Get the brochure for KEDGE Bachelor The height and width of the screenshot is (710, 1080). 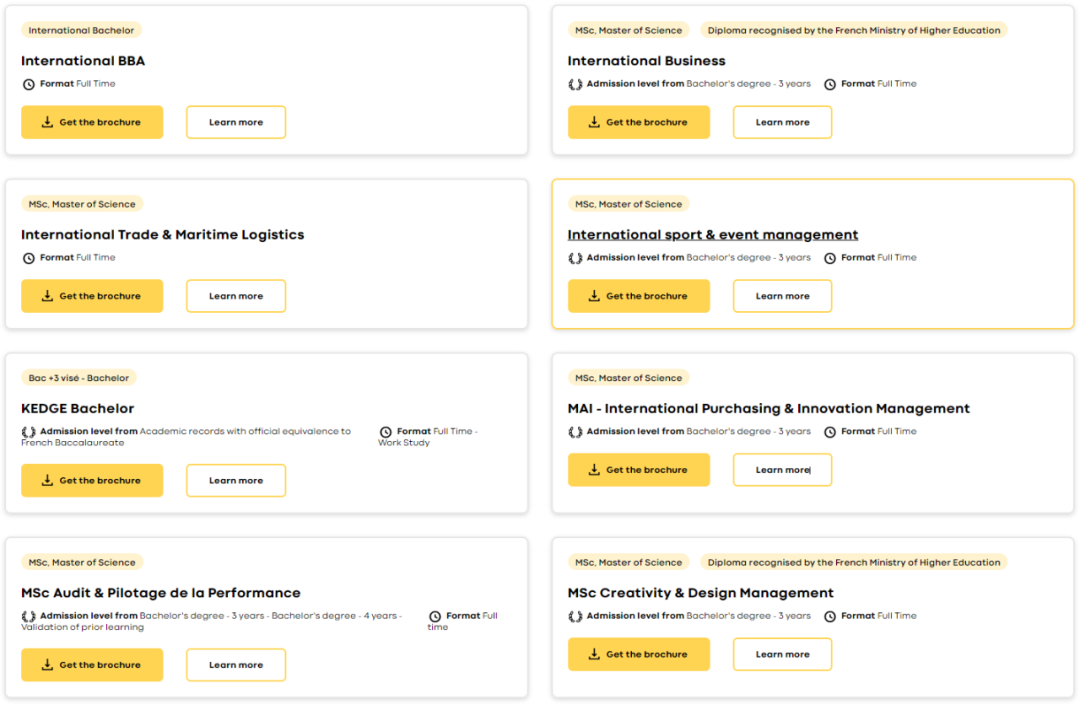(x=92, y=480)
